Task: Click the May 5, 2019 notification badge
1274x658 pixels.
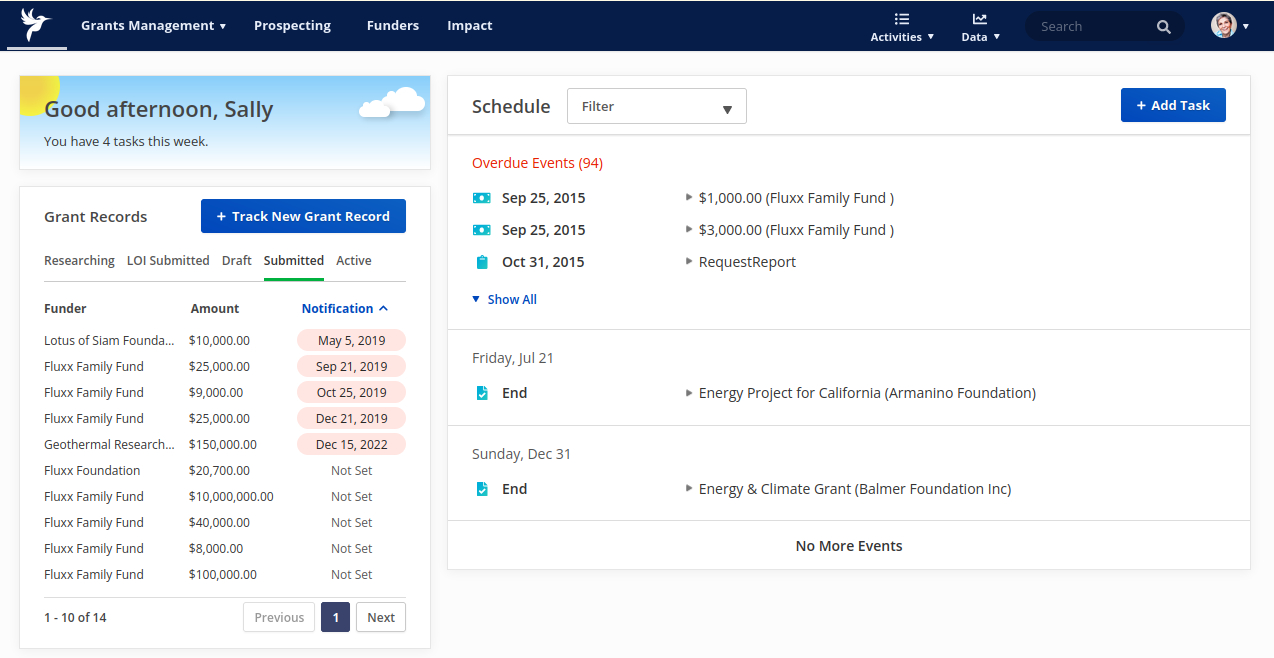Action: click(x=351, y=340)
